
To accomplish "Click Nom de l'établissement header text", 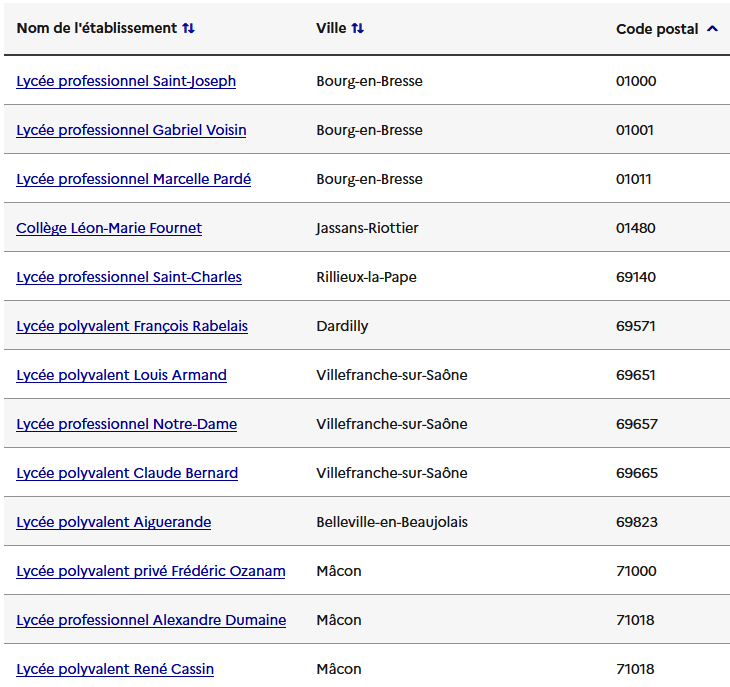I will [96, 29].
